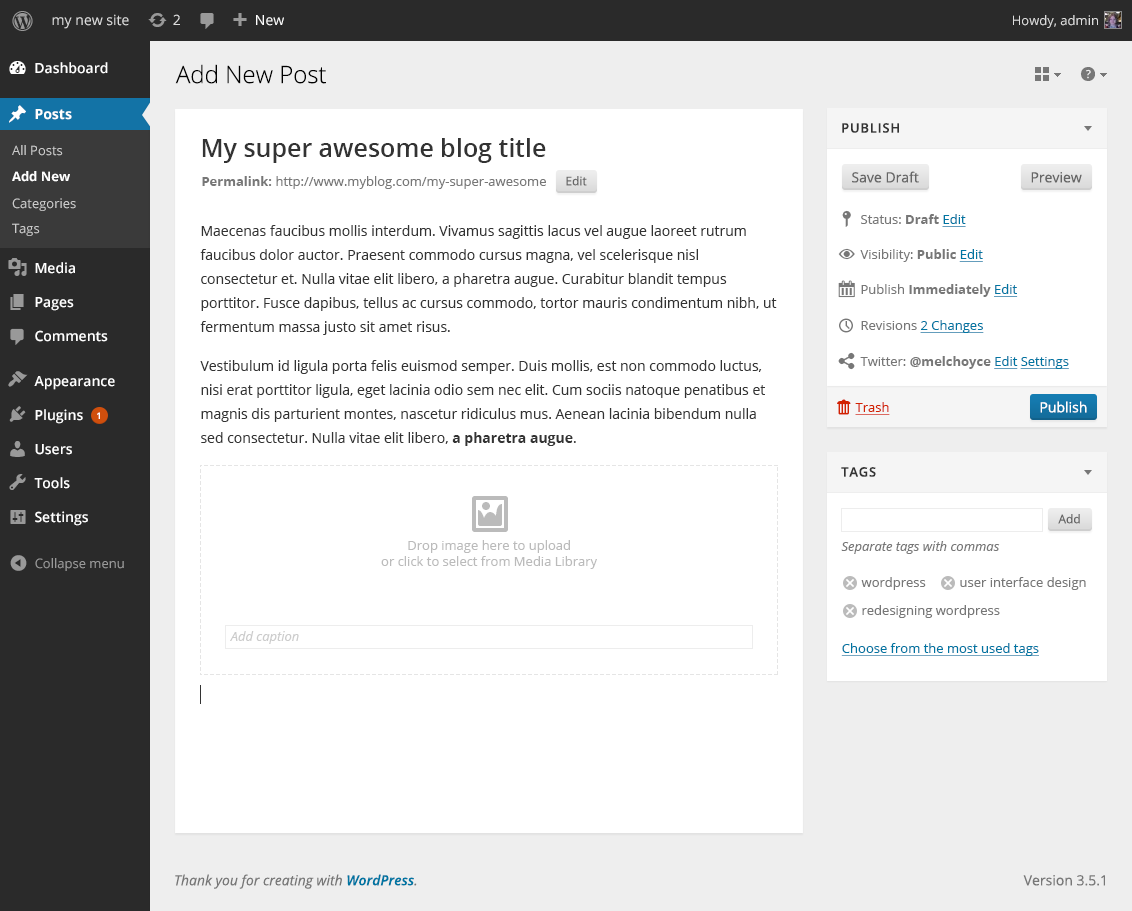Viewport: 1132px width, 911px height.
Task: Click the permalink Edit button
Action: (x=575, y=181)
